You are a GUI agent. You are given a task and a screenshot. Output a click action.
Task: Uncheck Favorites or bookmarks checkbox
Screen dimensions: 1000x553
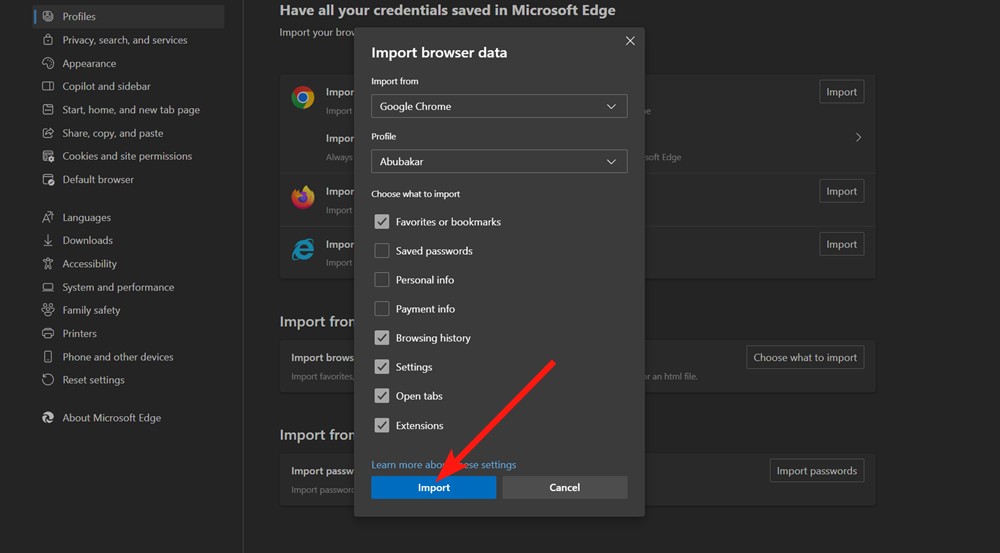382,222
